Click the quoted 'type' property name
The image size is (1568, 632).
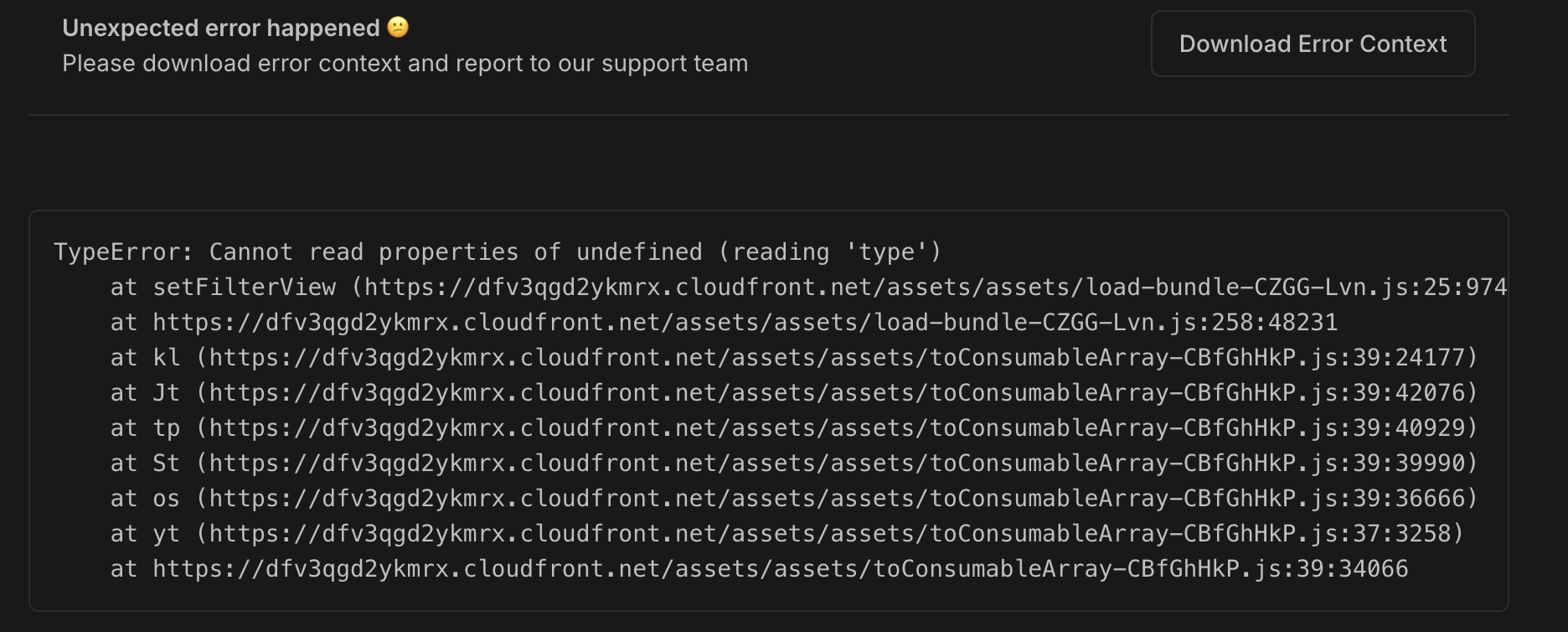887,252
